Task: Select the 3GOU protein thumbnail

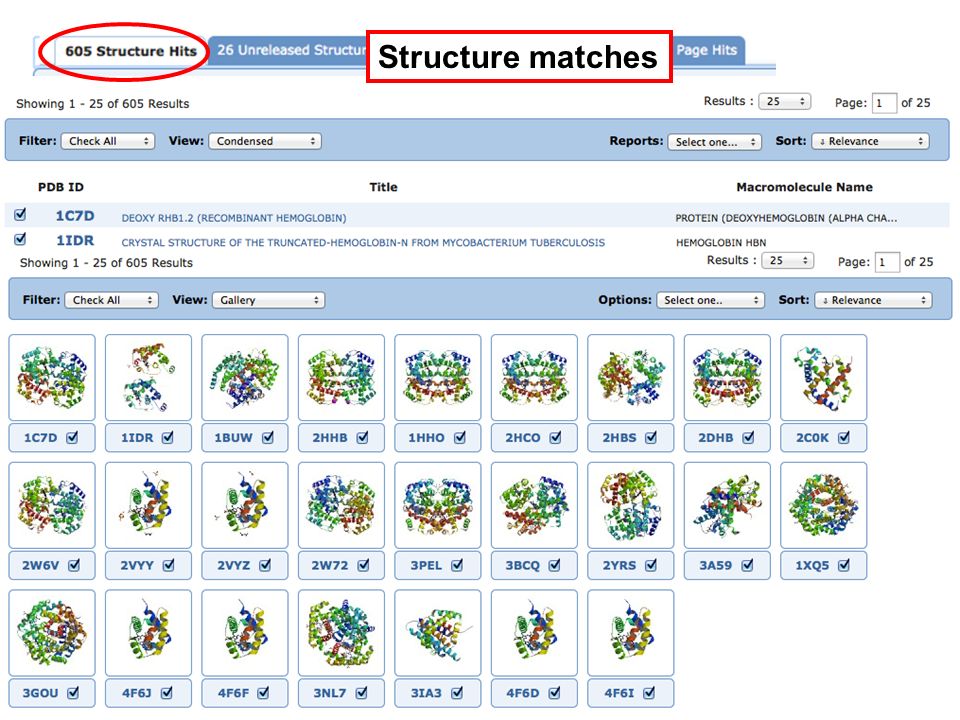Action: tap(52, 632)
